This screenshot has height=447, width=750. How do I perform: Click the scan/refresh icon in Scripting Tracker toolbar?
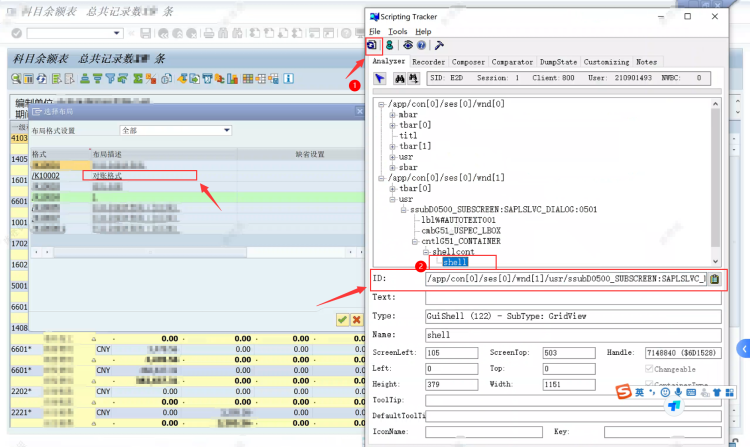(x=374, y=45)
